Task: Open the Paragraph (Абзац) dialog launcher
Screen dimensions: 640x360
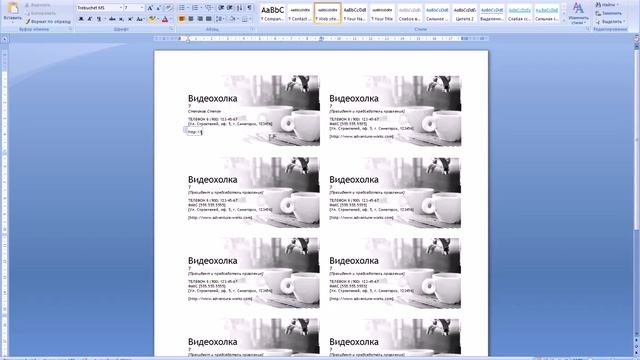Action: coord(252,29)
